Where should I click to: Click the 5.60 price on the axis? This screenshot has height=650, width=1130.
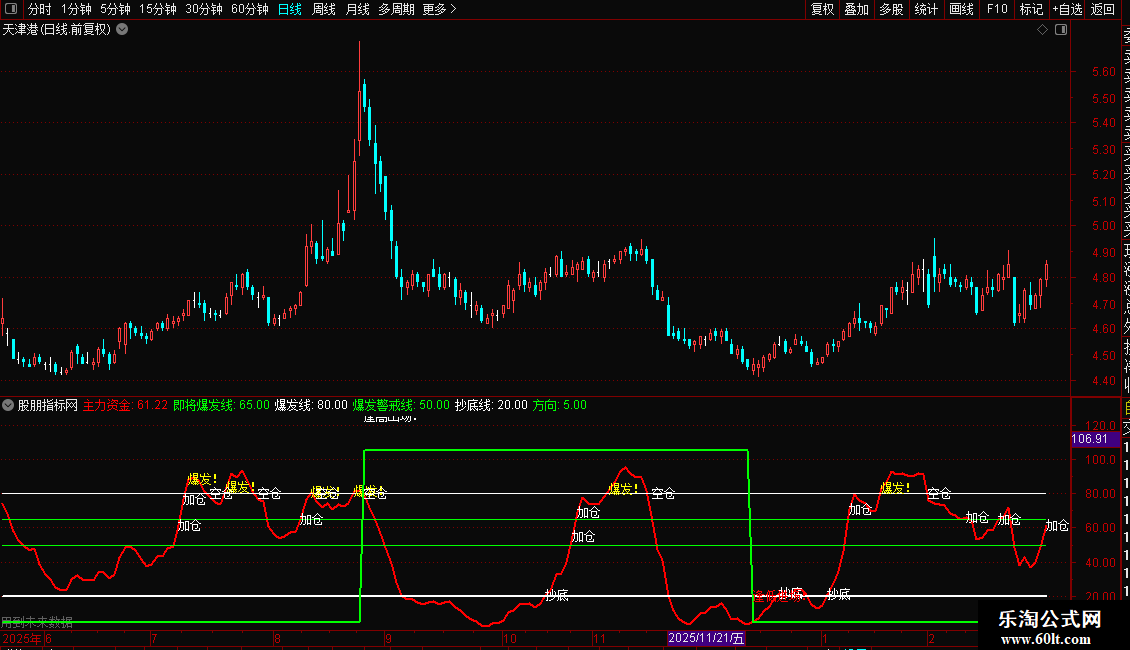[1103, 71]
